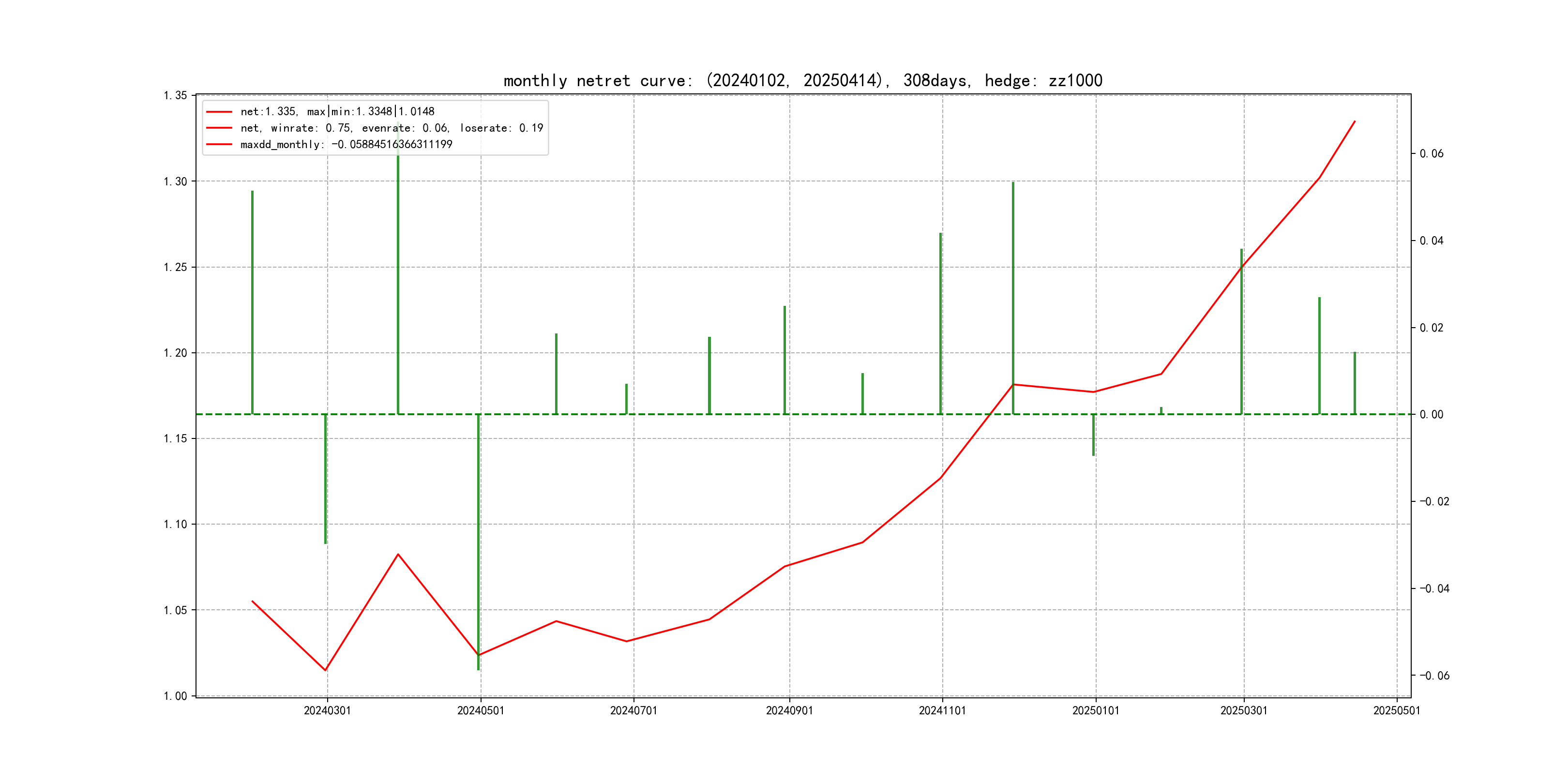This screenshot has width=1568, height=784.
Task: Click the 20241101 x-axis label
Action: [942, 710]
